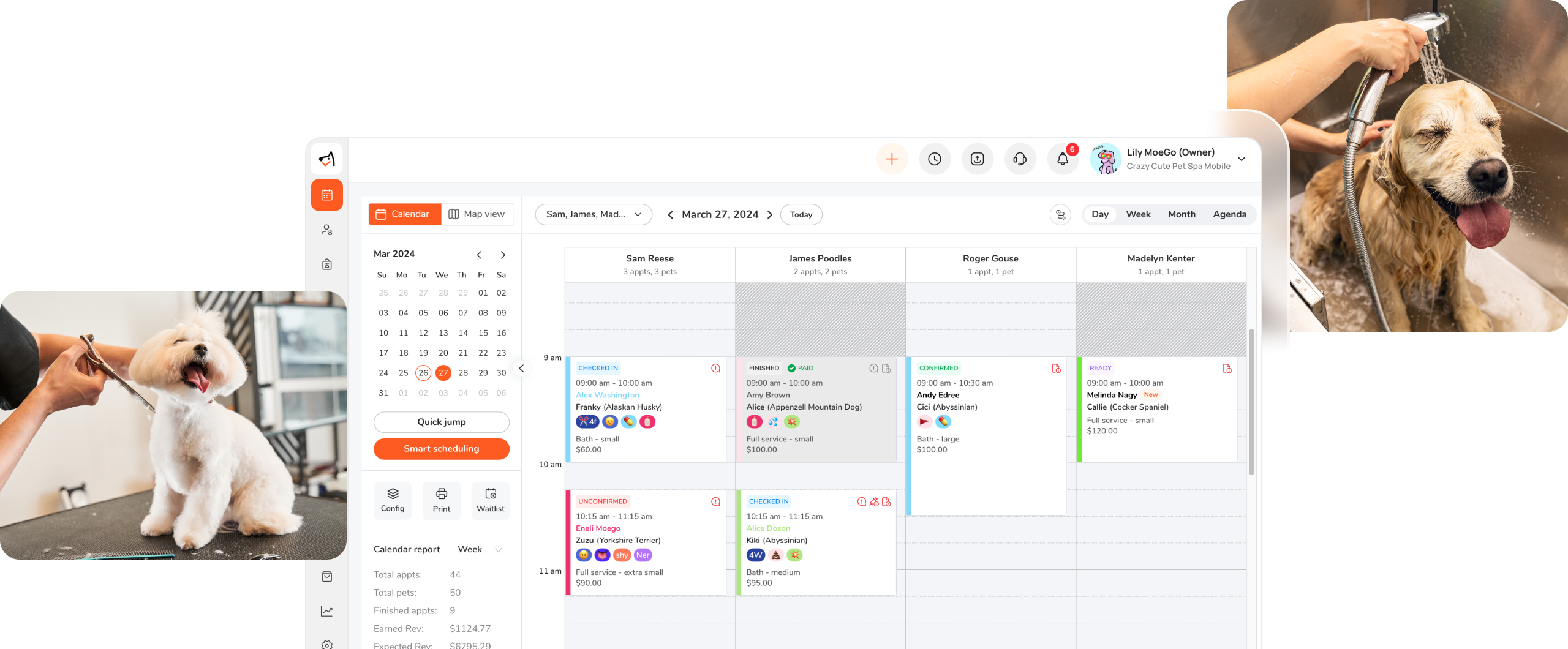
Task: Switch to the Agenda tab
Action: (x=1229, y=214)
